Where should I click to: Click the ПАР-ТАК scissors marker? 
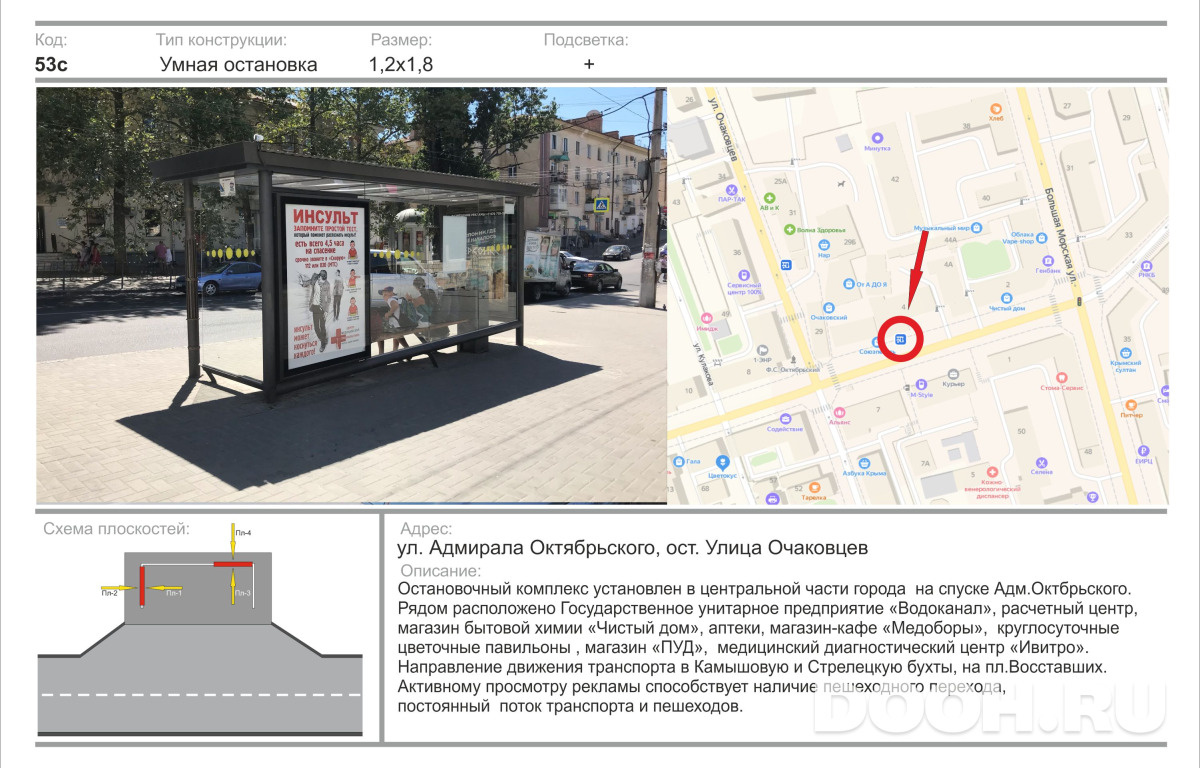pyautogui.click(x=732, y=188)
